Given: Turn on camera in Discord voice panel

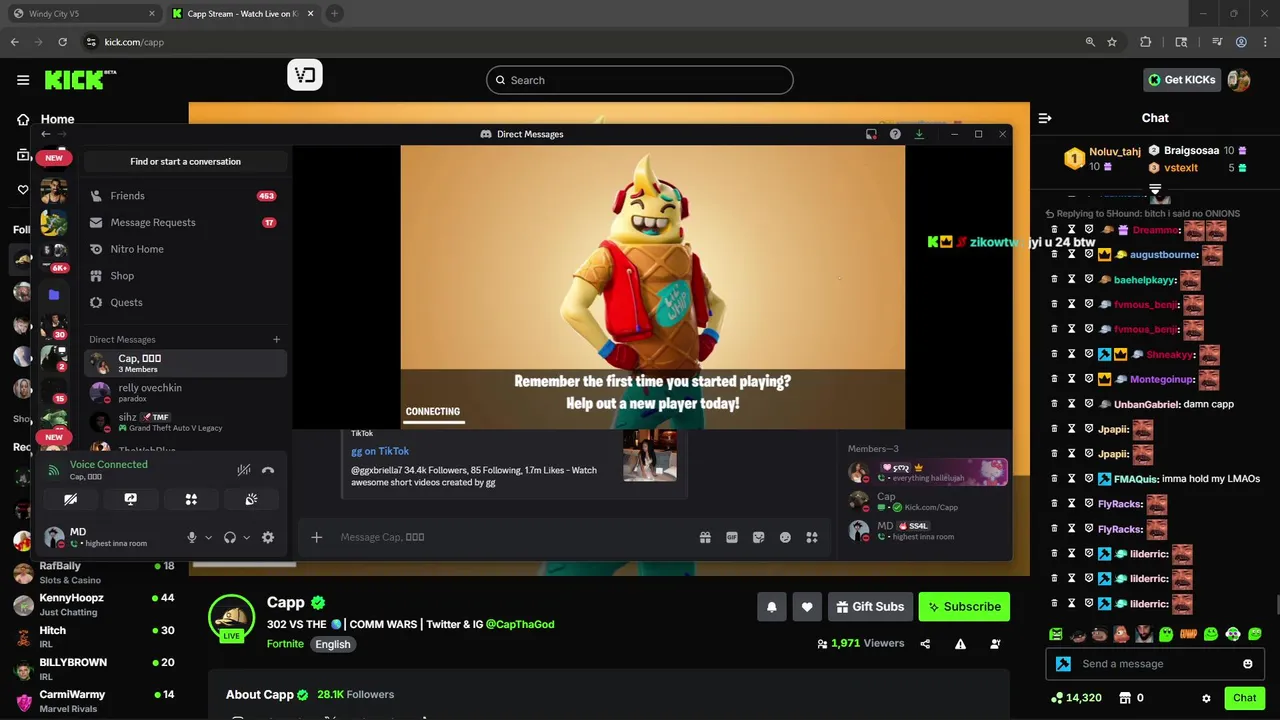Looking at the screenshot, I should click(70, 499).
